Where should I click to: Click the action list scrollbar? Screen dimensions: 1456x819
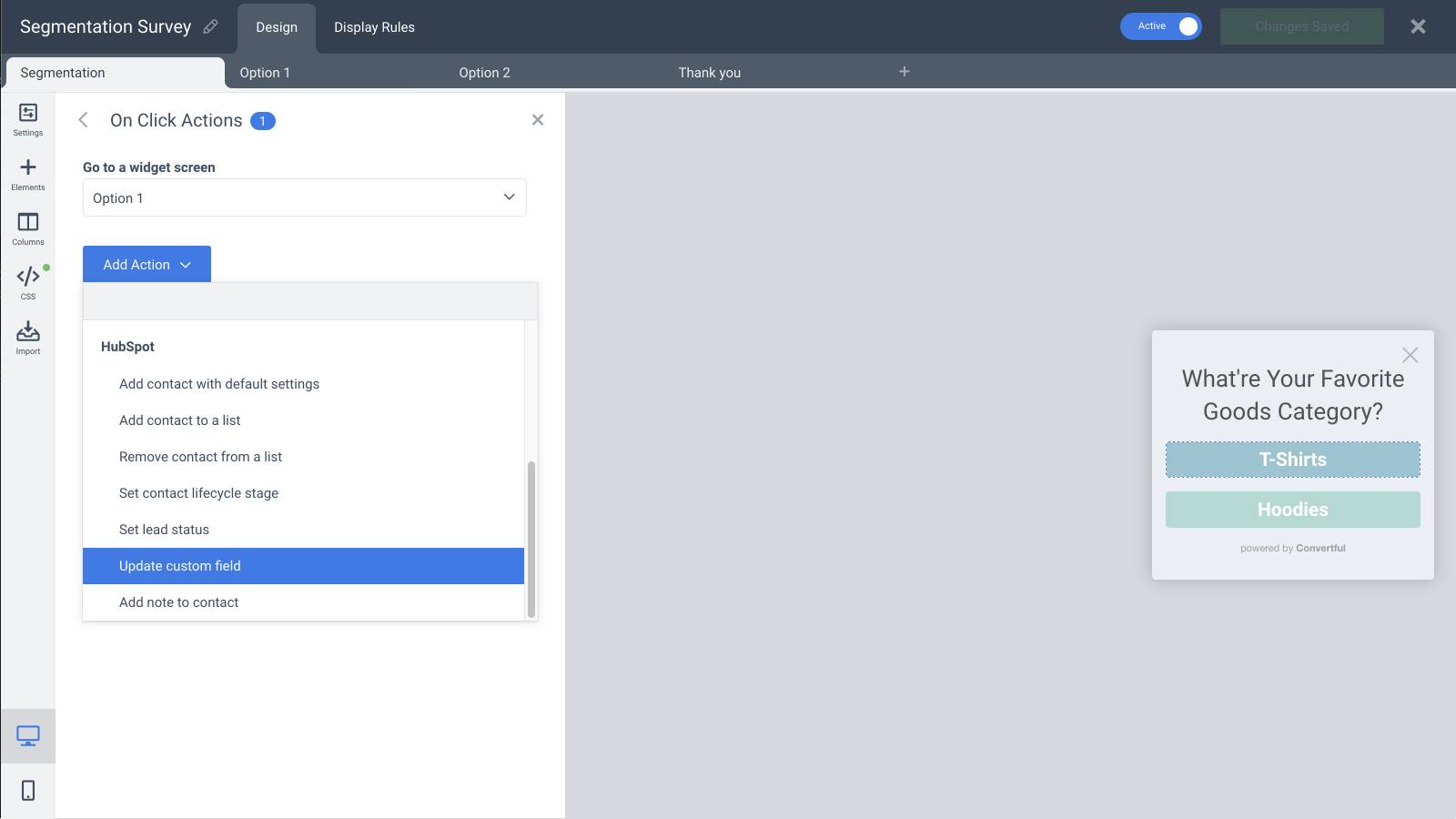531,537
